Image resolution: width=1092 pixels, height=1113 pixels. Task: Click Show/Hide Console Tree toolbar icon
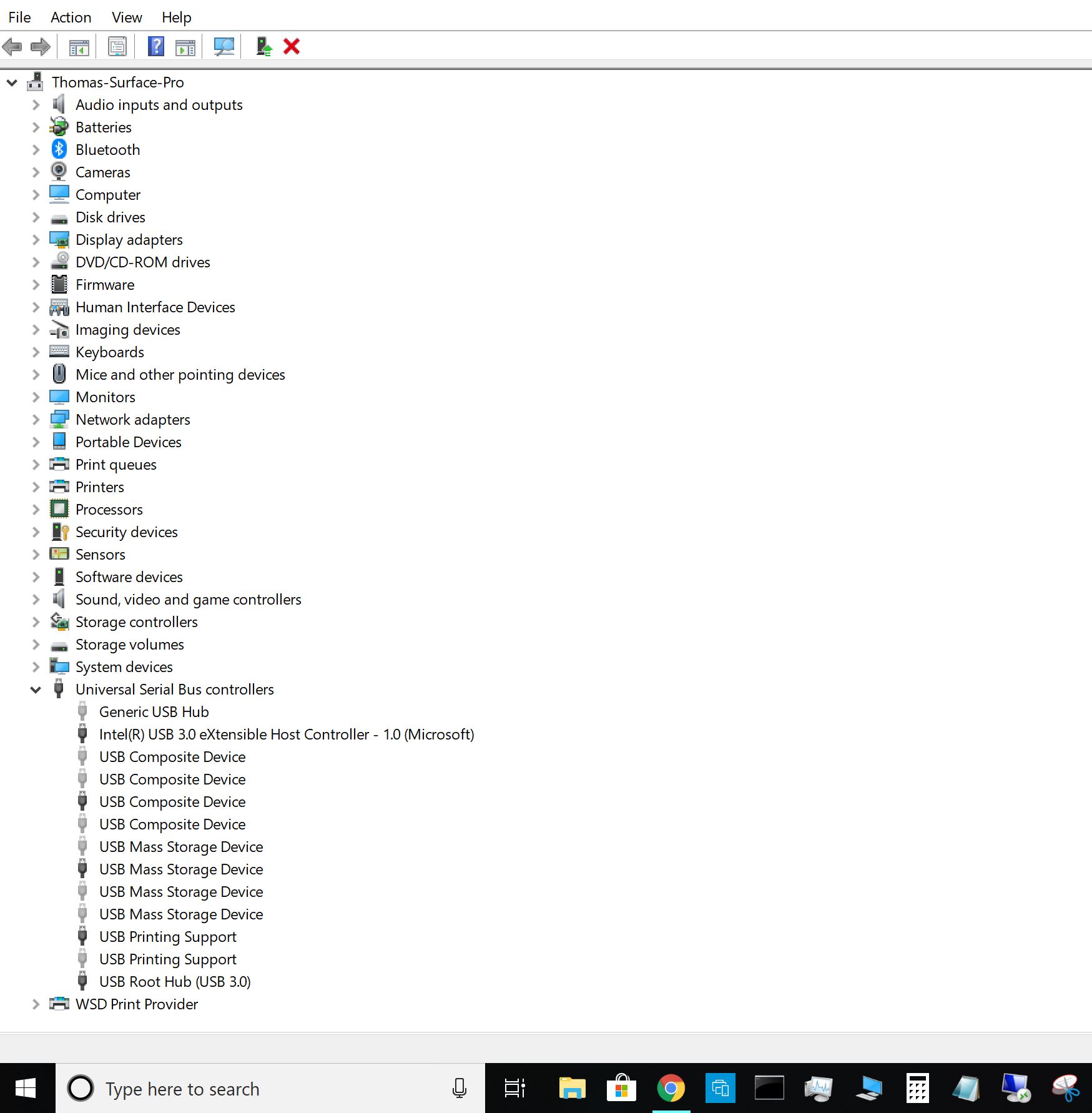[x=79, y=47]
